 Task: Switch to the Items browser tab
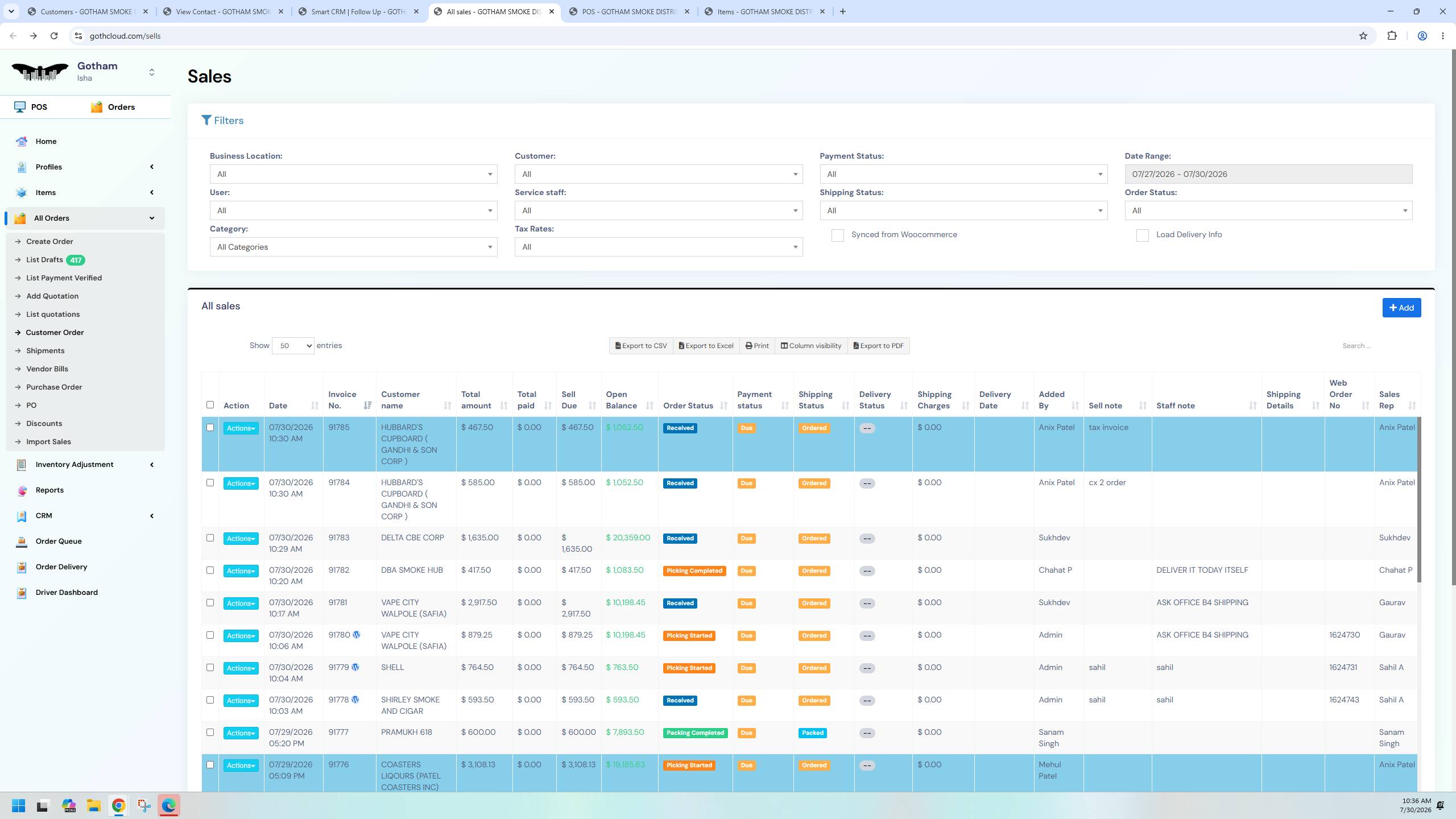coord(764,11)
